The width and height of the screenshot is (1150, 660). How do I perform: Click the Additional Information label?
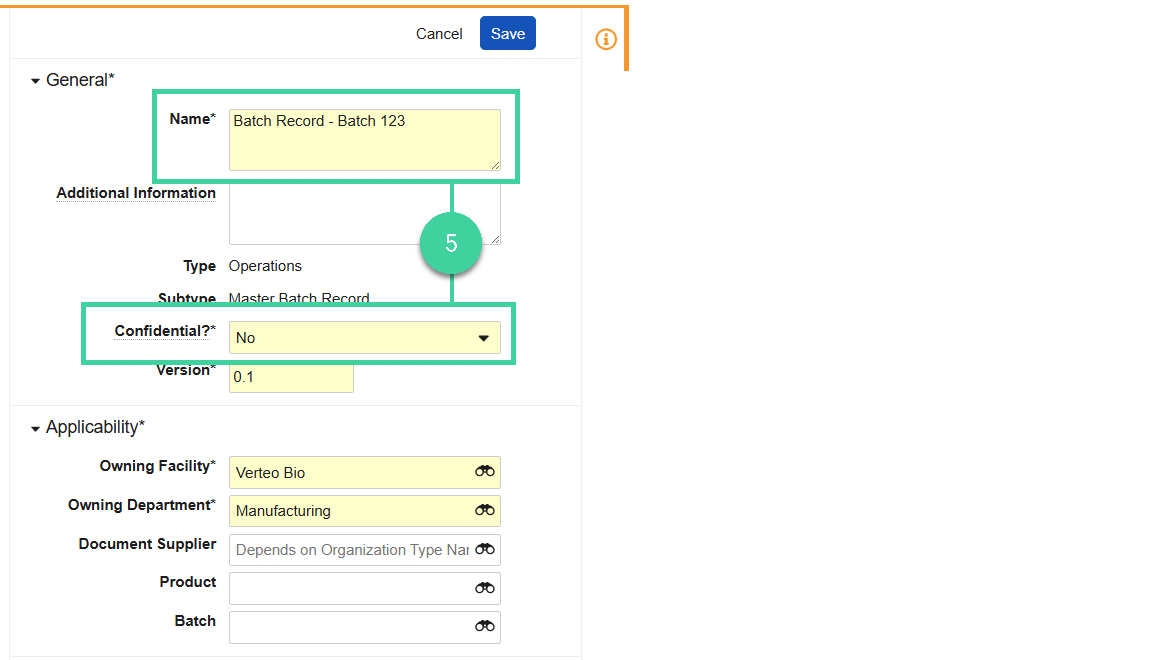coord(136,193)
